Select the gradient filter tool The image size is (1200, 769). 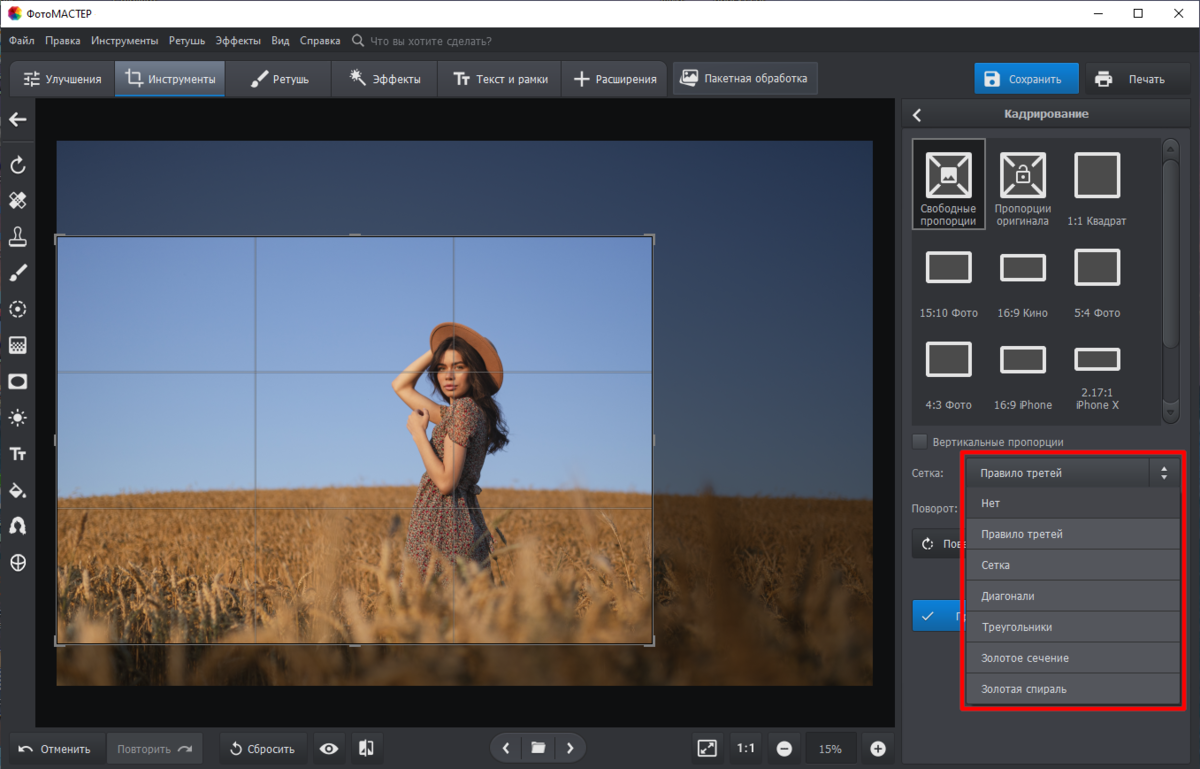pos(17,345)
